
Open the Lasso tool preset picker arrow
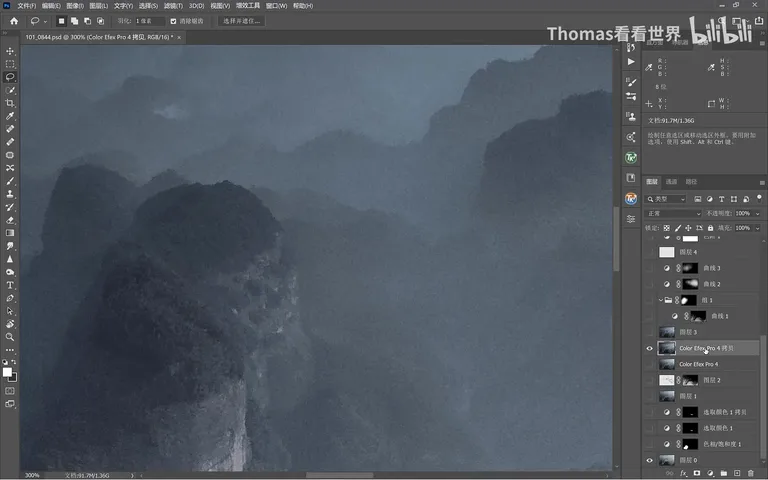click(45, 22)
